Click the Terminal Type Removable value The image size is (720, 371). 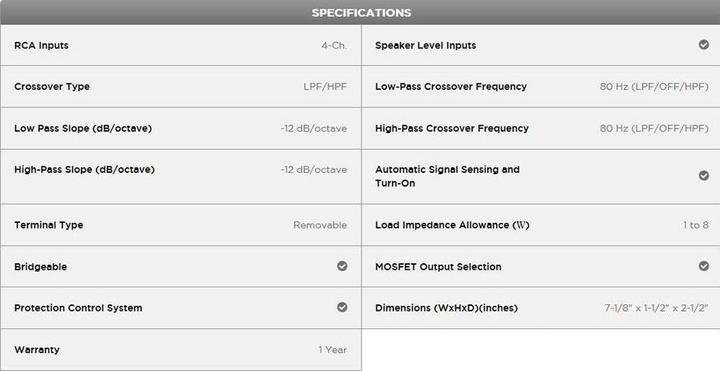(320, 225)
